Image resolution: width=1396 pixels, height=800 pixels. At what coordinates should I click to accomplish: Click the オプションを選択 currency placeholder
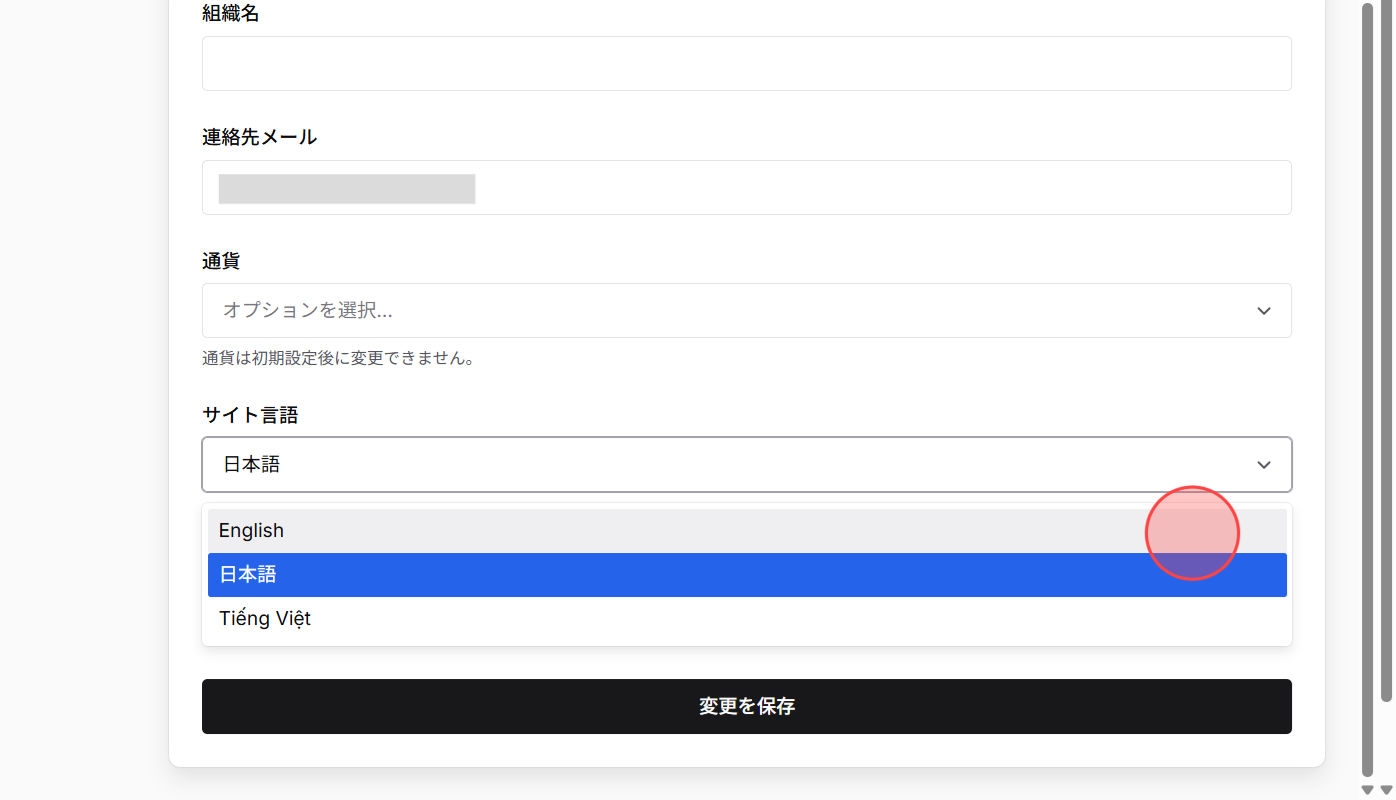click(x=309, y=310)
